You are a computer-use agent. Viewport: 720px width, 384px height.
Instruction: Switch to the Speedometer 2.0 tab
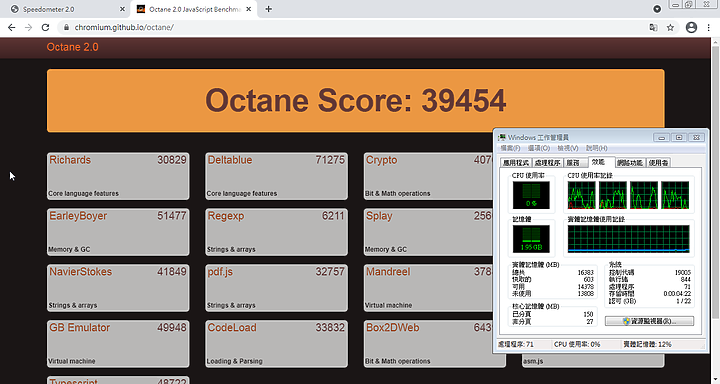tap(68, 9)
